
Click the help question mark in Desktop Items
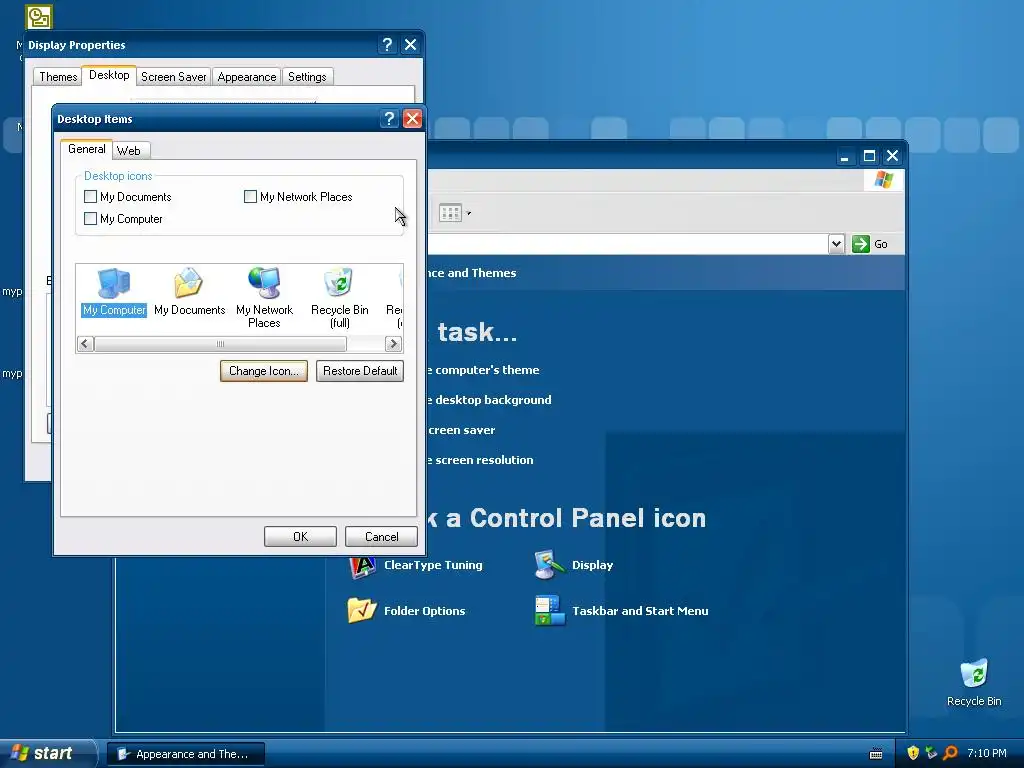coord(389,118)
